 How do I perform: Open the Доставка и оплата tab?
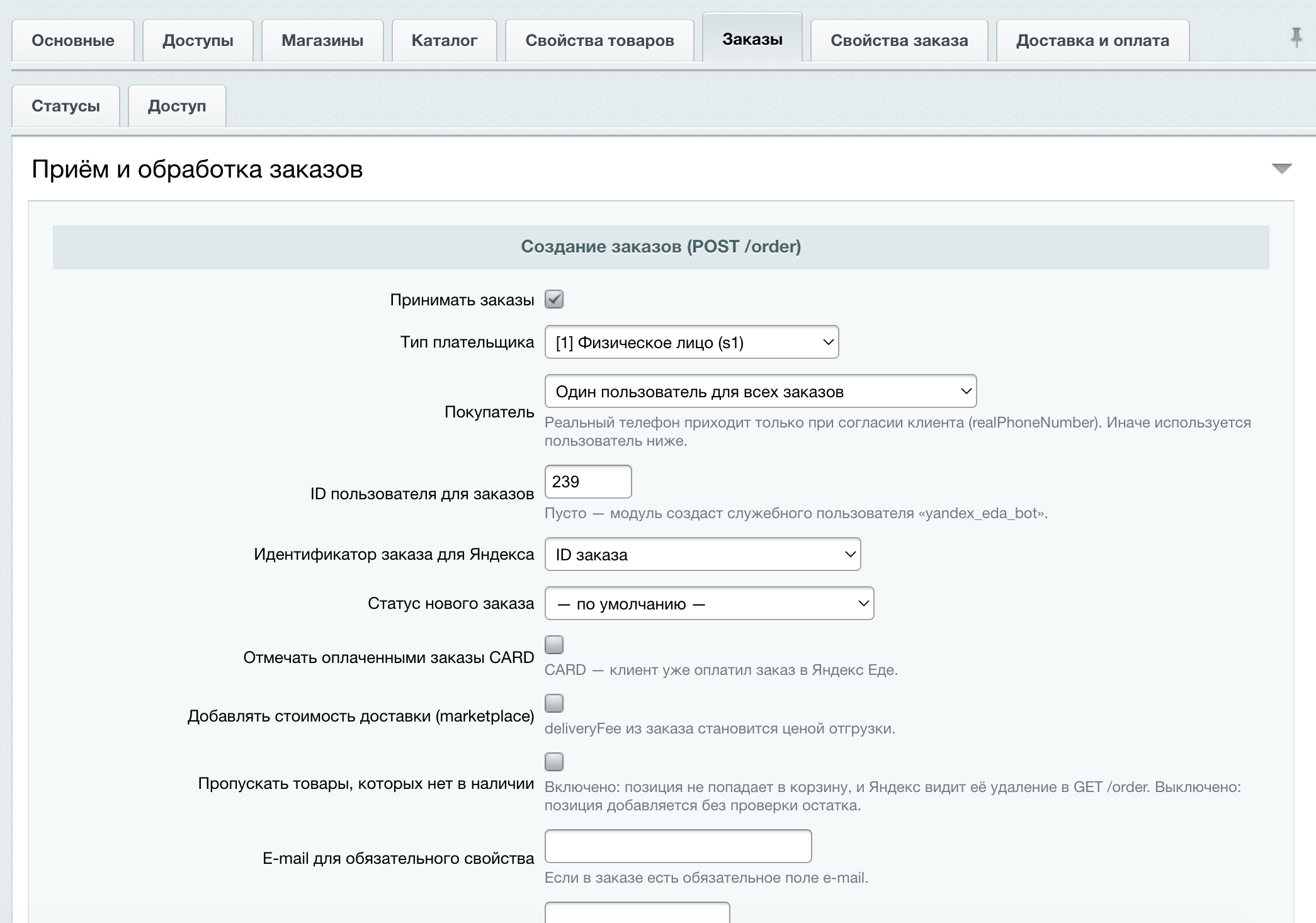point(1092,40)
